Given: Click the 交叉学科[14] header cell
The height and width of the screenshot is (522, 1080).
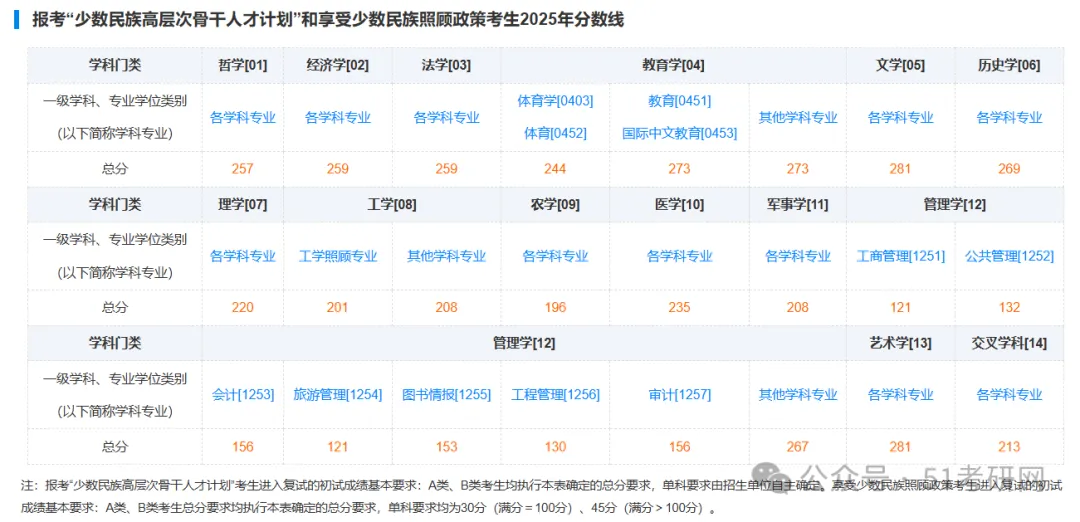Looking at the screenshot, I should pos(1009,343).
